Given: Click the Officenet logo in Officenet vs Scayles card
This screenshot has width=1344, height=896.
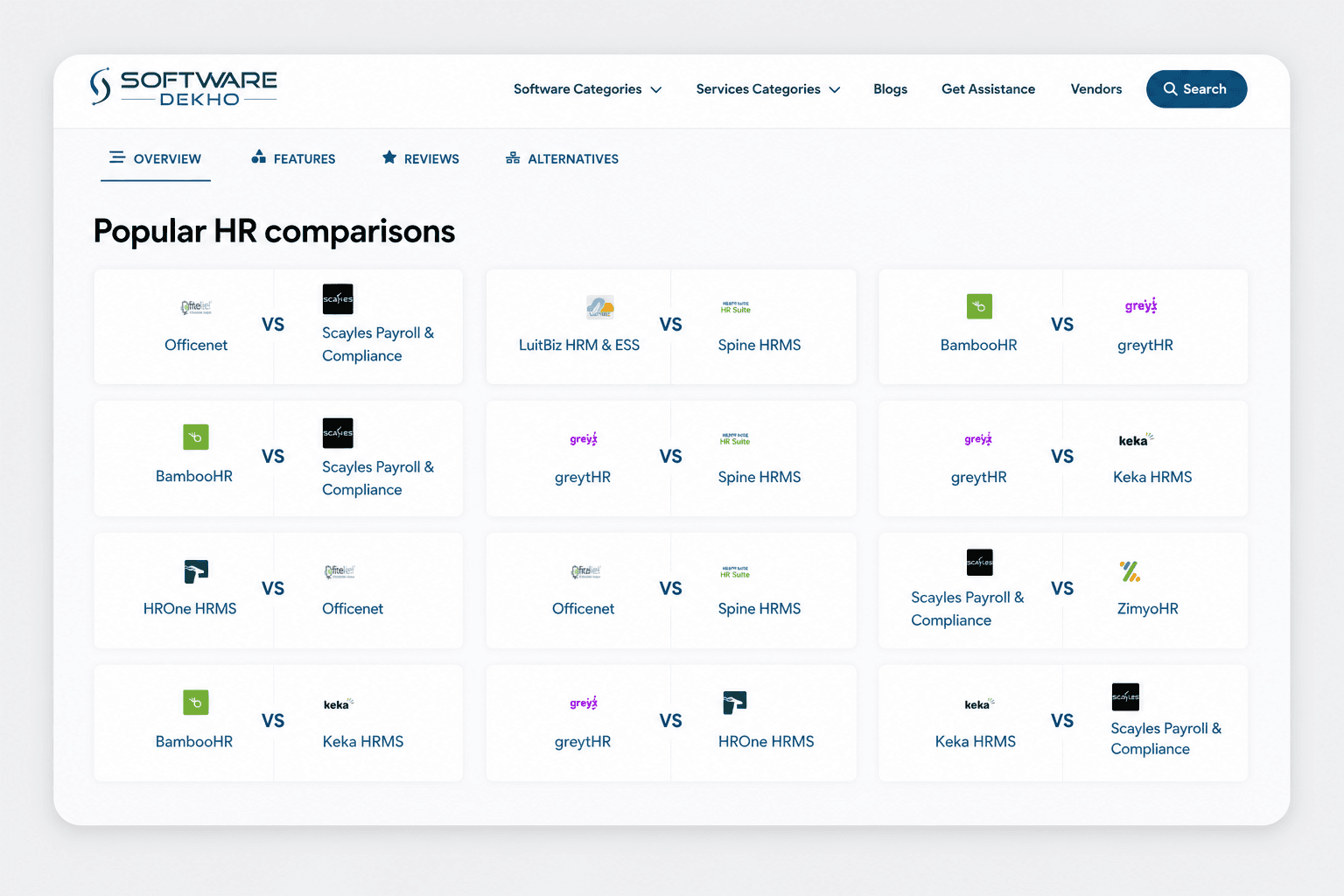Looking at the screenshot, I should (x=196, y=307).
